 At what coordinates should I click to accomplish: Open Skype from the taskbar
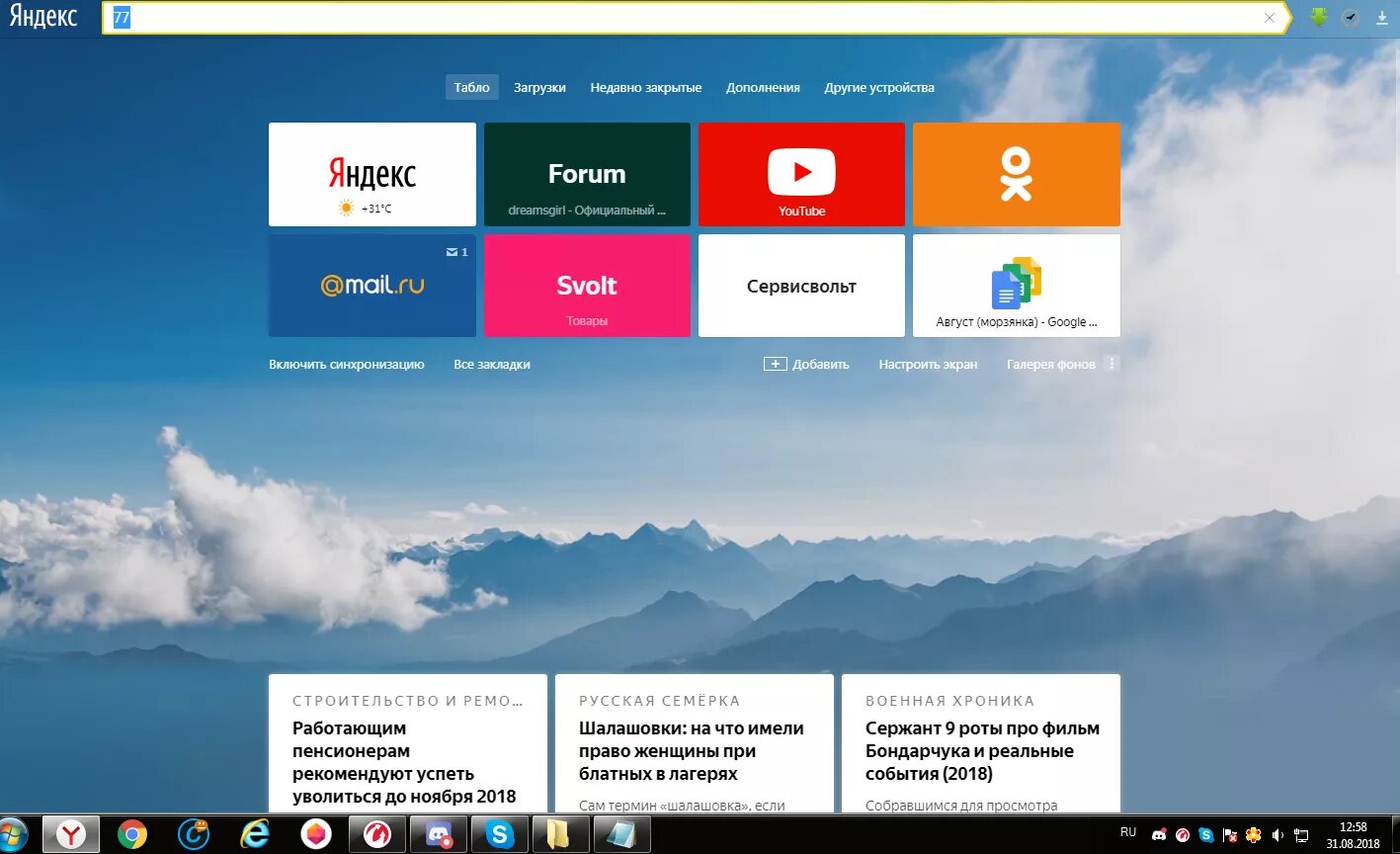tap(500, 835)
